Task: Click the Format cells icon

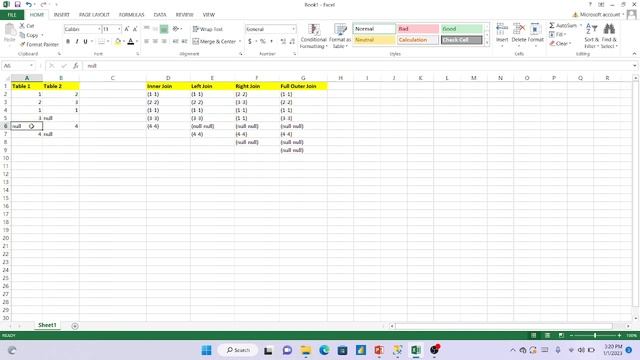Action: point(535,29)
